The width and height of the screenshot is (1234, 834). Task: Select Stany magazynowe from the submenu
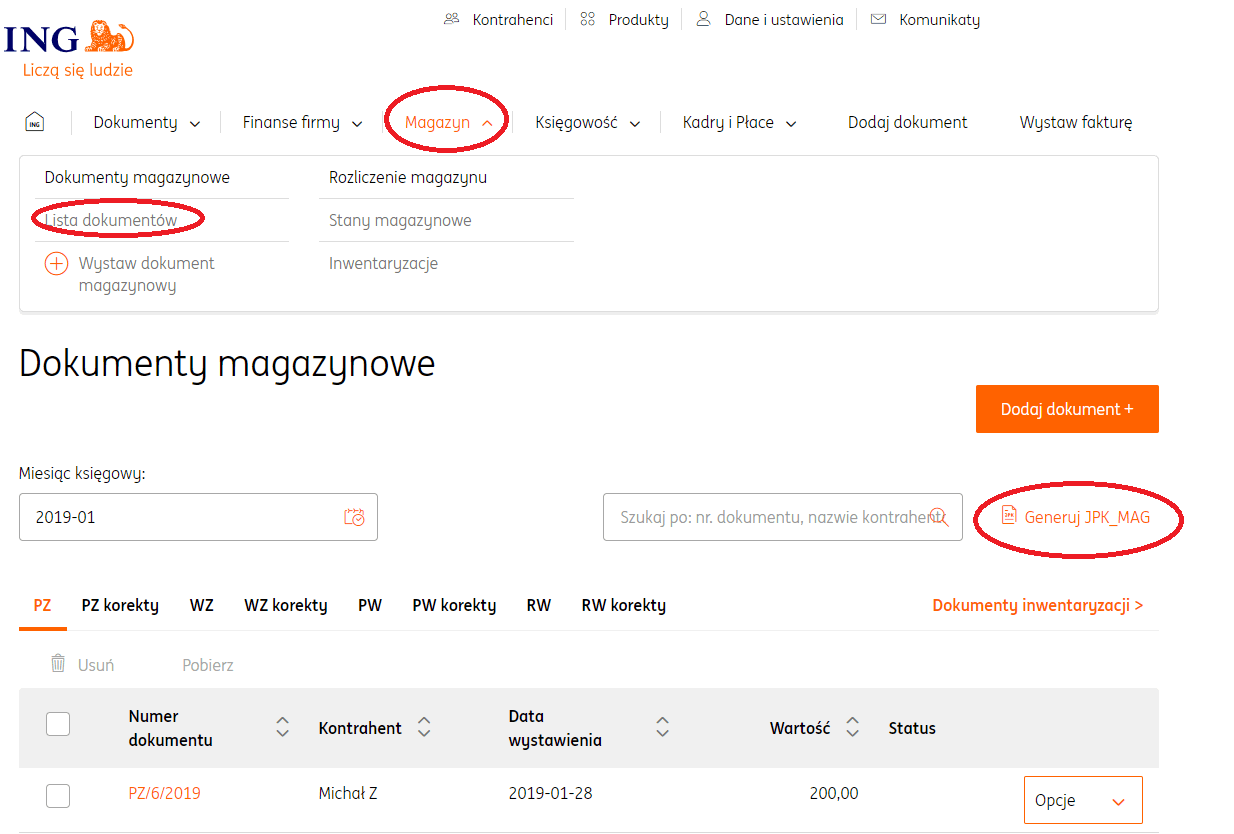coord(400,220)
